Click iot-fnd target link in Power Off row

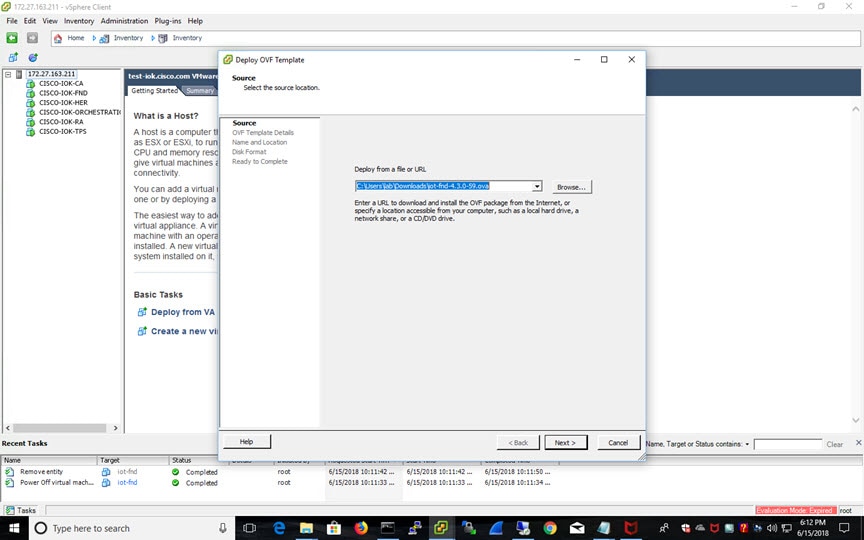click(127, 483)
